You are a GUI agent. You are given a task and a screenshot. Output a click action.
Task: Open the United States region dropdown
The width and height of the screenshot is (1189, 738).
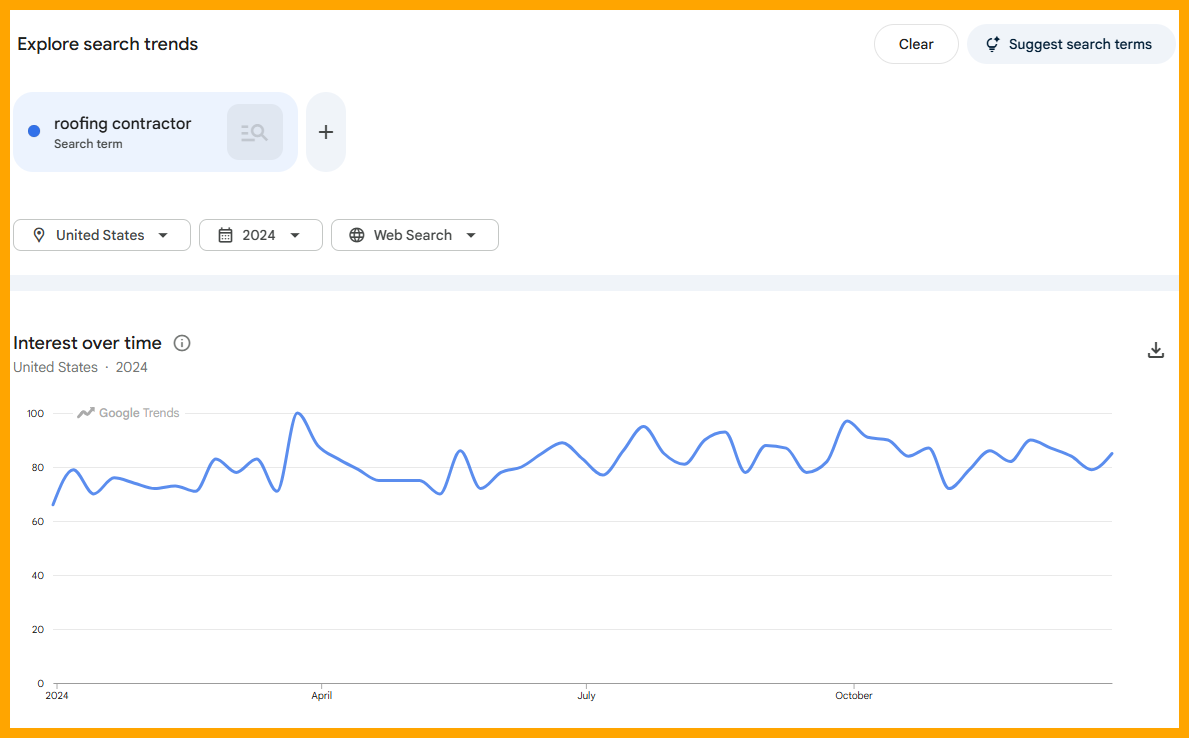coord(101,234)
